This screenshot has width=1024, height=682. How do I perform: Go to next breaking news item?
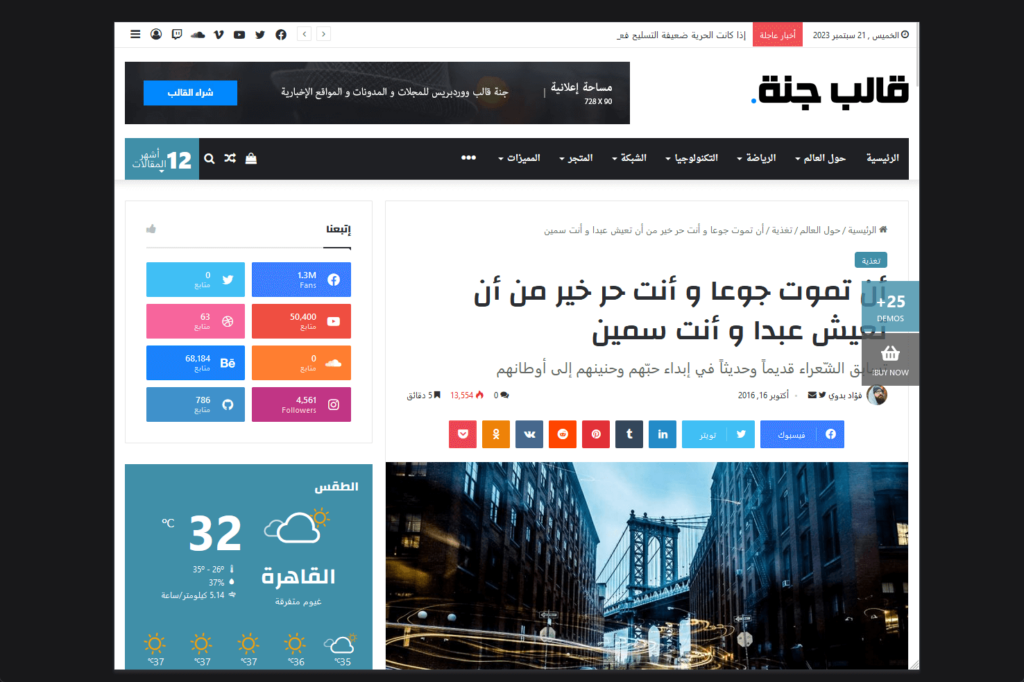click(323, 34)
